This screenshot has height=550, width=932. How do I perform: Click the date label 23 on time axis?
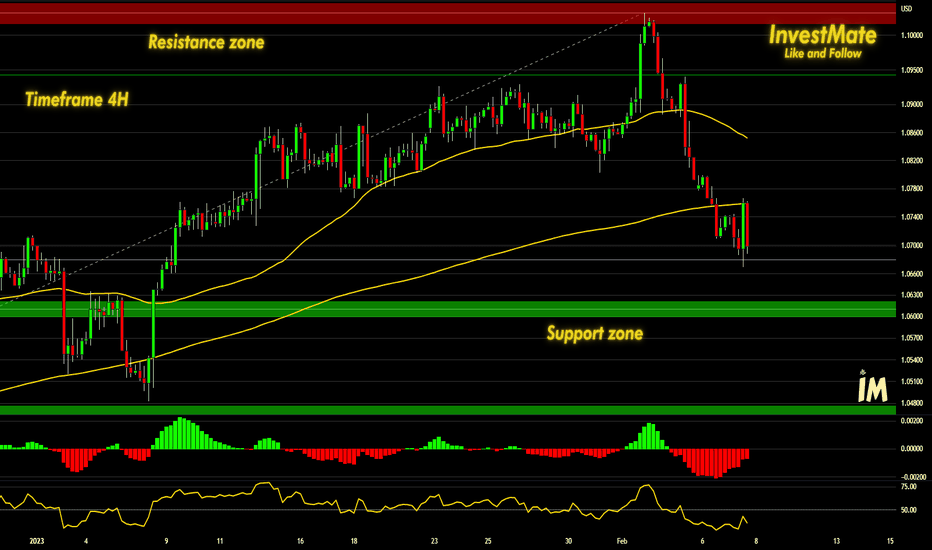click(x=434, y=541)
